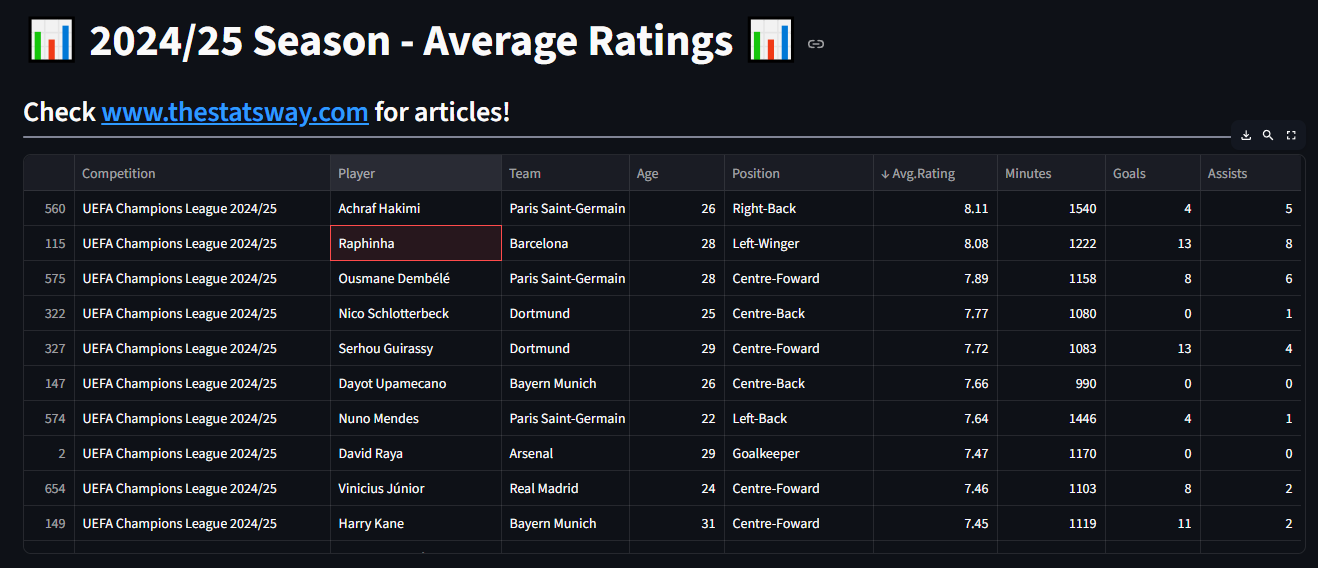
Task: Select the Dayot Upamecano cell
Action: click(416, 383)
